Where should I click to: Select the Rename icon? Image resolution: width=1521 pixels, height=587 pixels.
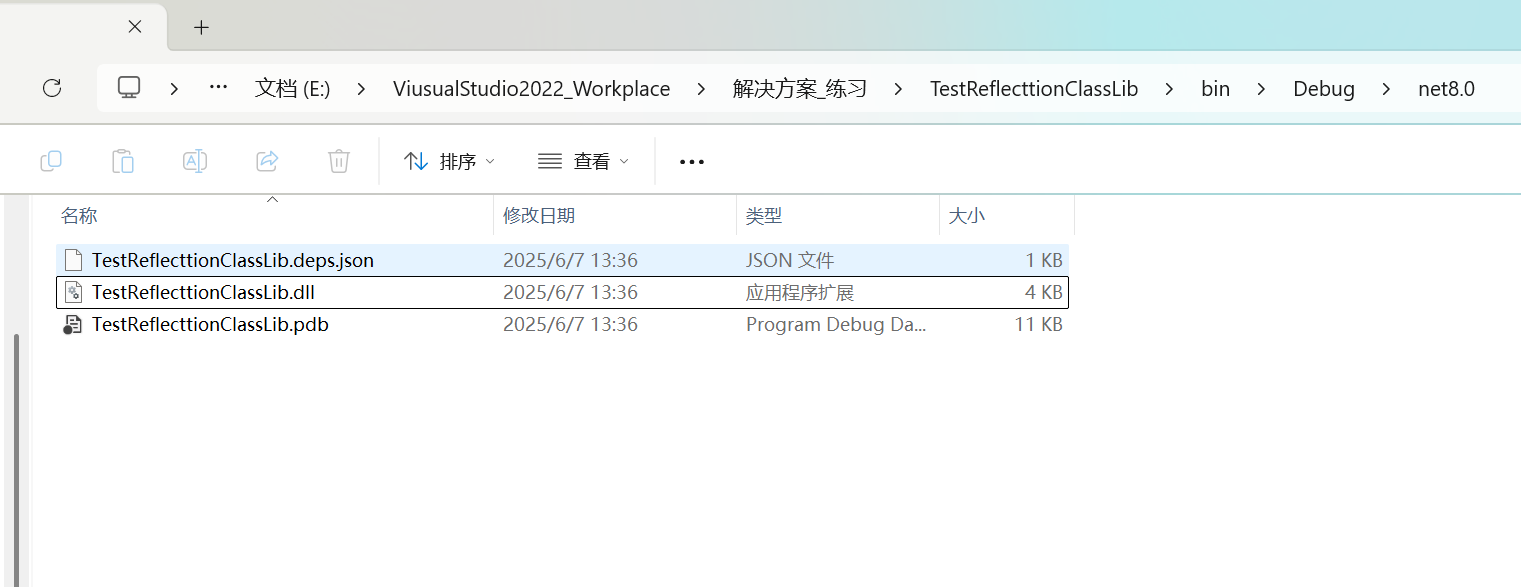(194, 161)
